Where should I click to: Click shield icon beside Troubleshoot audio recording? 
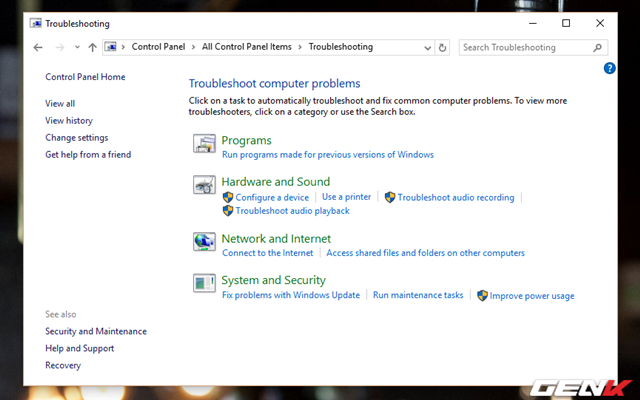coord(390,198)
